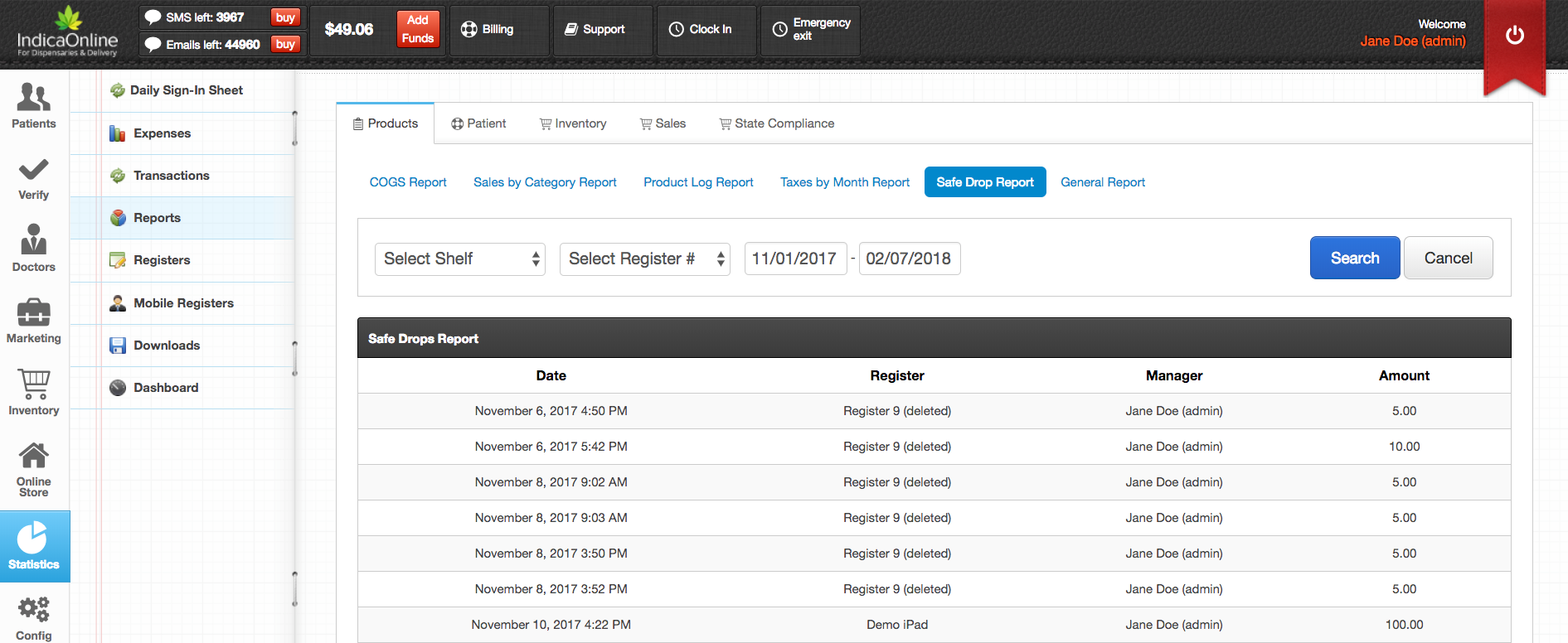Screen dimensions: 1568x643
Task: Click the start date field 11/01/2017
Action: tap(794, 259)
